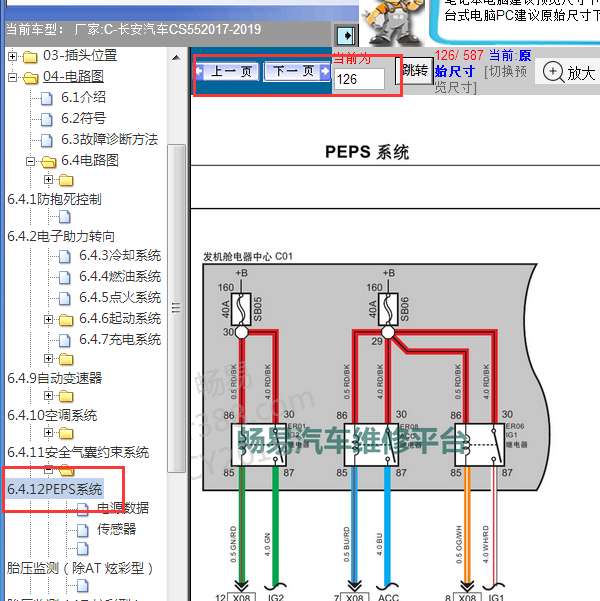Click the 跳转 jump button

(x=414, y=71)
